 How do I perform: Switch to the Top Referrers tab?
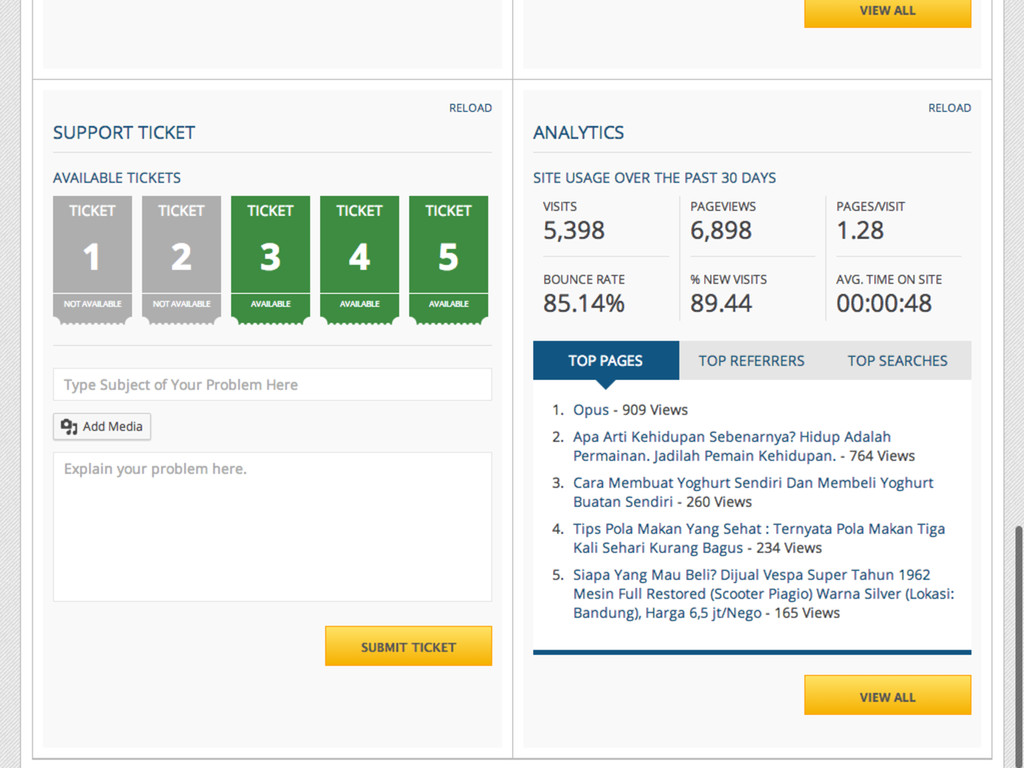[751, 361]
